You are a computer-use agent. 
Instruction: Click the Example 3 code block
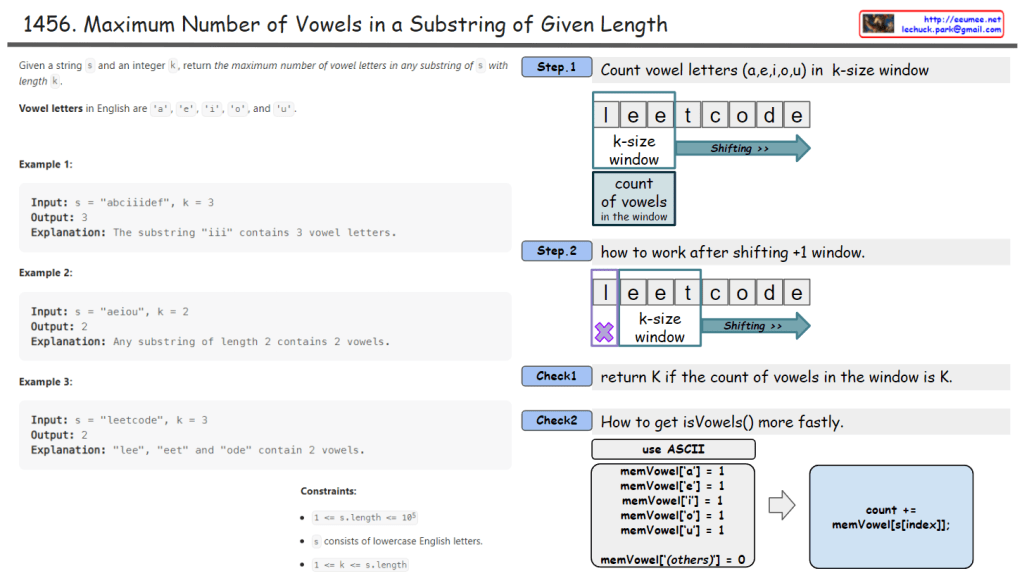point(265,435)
